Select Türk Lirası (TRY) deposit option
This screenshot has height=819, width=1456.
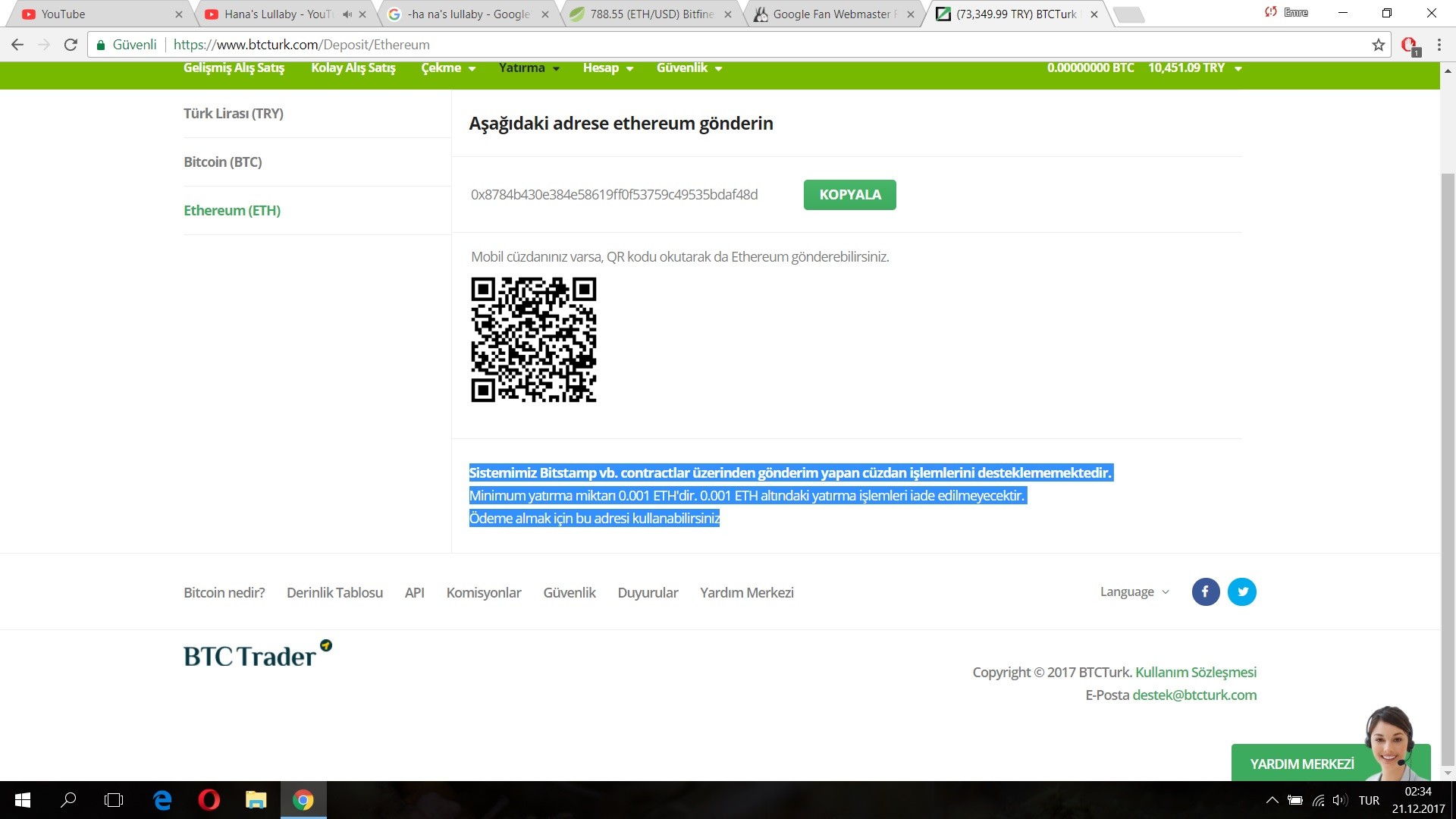click(234, 113)
